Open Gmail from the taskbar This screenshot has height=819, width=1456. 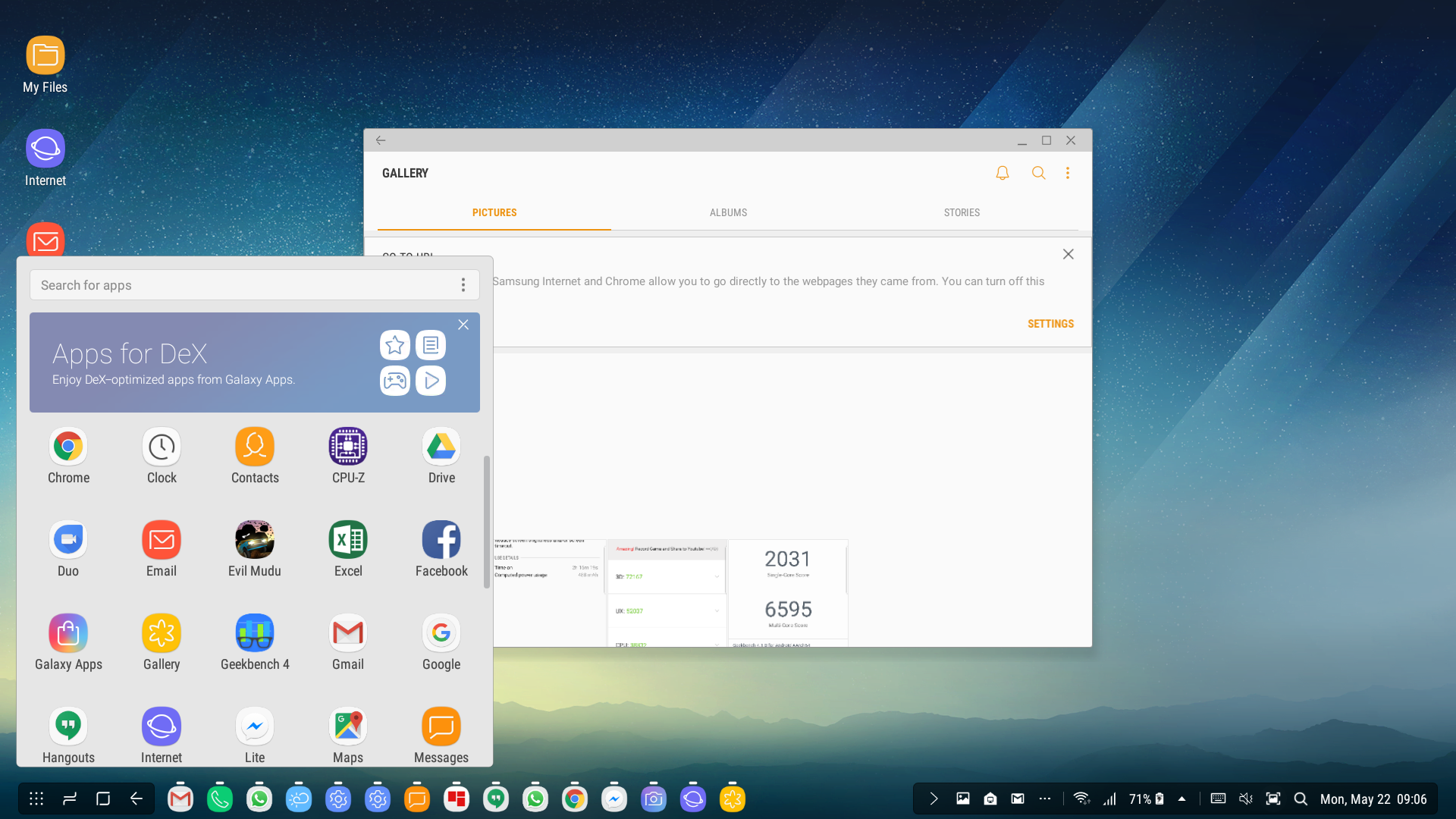(x=180, y=799)
